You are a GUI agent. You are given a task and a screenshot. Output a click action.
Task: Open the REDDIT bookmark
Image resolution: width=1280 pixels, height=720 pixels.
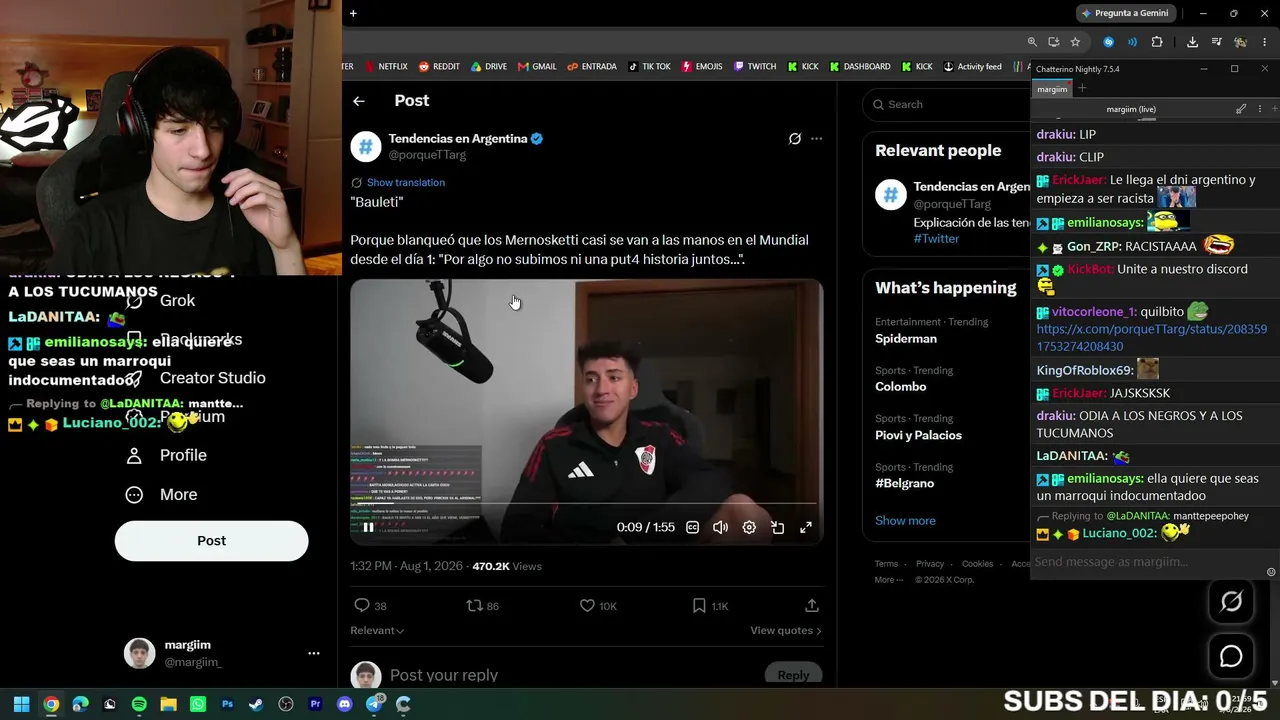pos(439,67)
